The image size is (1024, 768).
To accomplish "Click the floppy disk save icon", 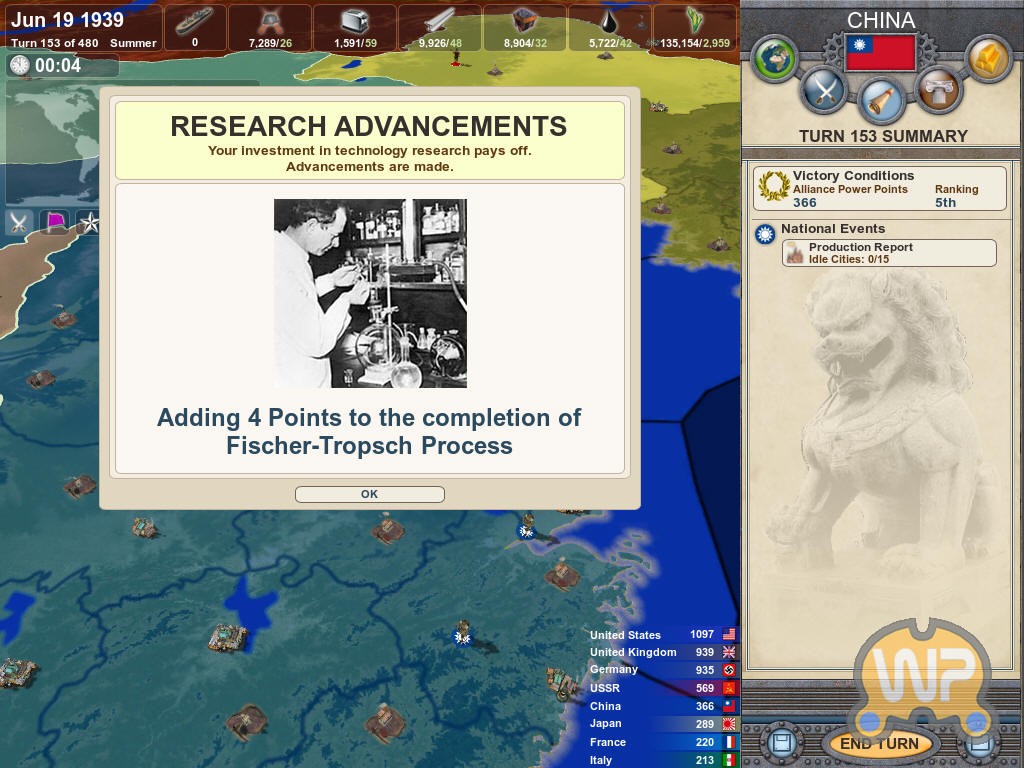I will coord(782,744).
